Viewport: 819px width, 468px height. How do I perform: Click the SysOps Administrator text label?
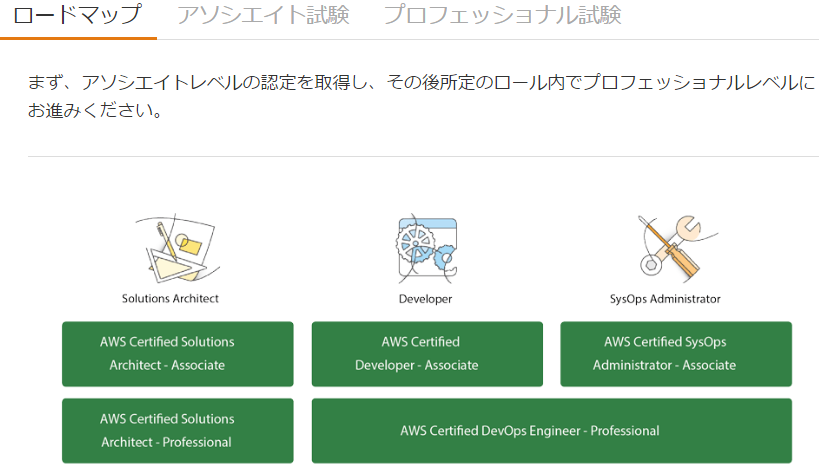665,298
